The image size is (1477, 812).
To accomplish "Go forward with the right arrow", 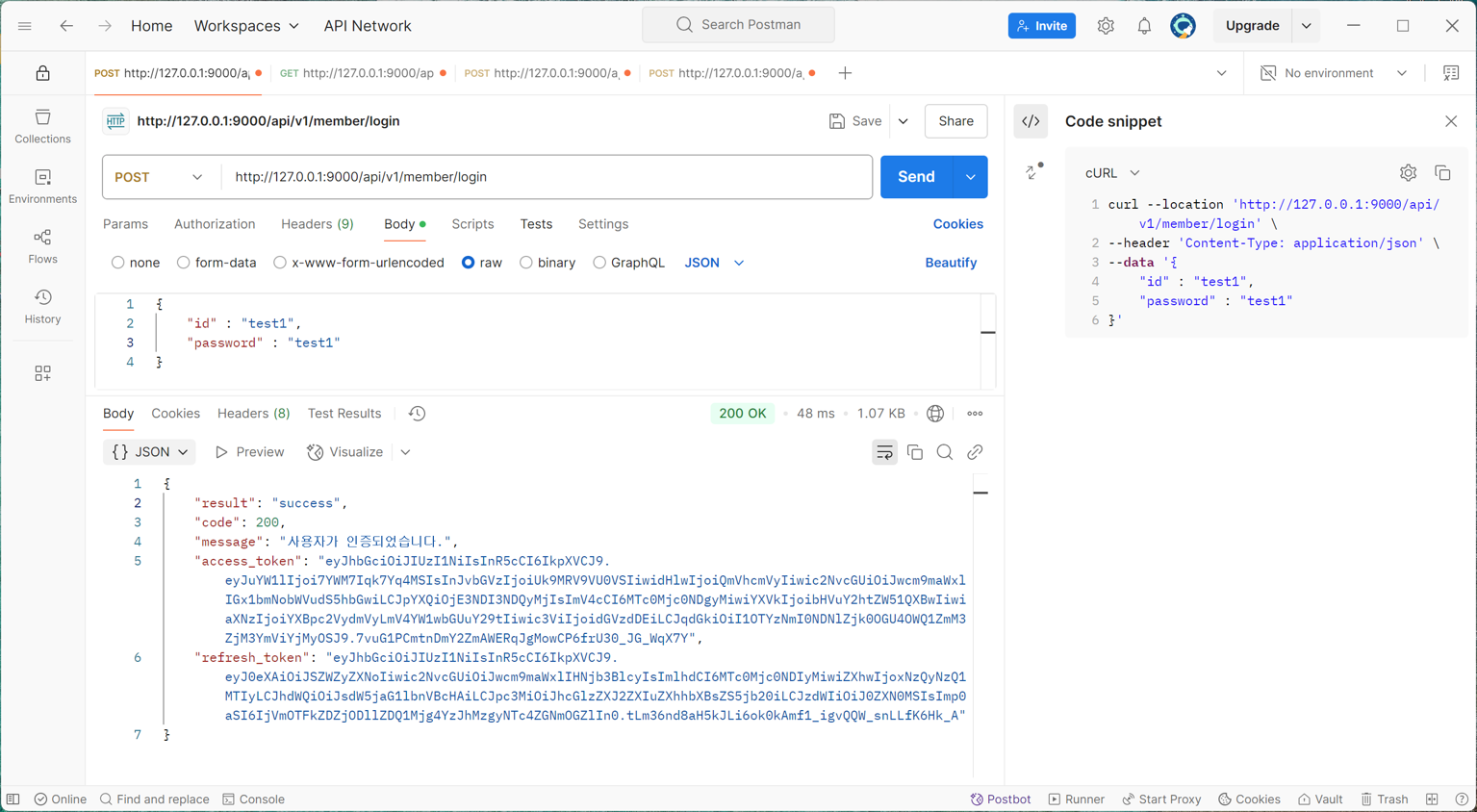I will pos(104,26).
